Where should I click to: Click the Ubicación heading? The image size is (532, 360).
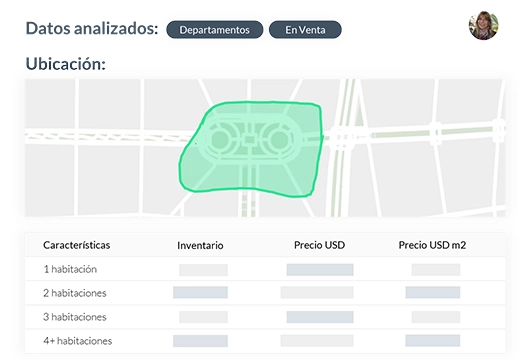click(66, 63)
